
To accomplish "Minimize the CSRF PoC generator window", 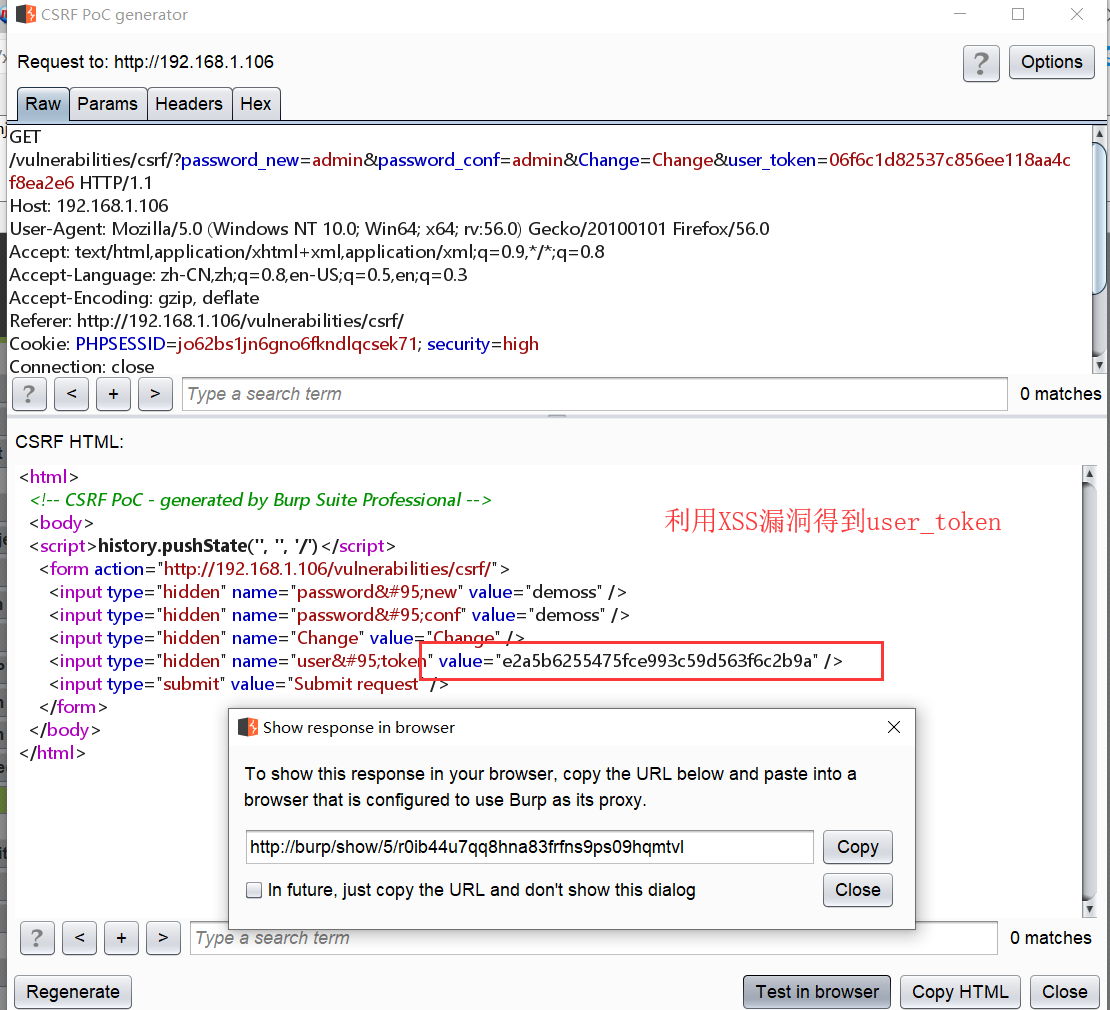I will coord(960,14).
